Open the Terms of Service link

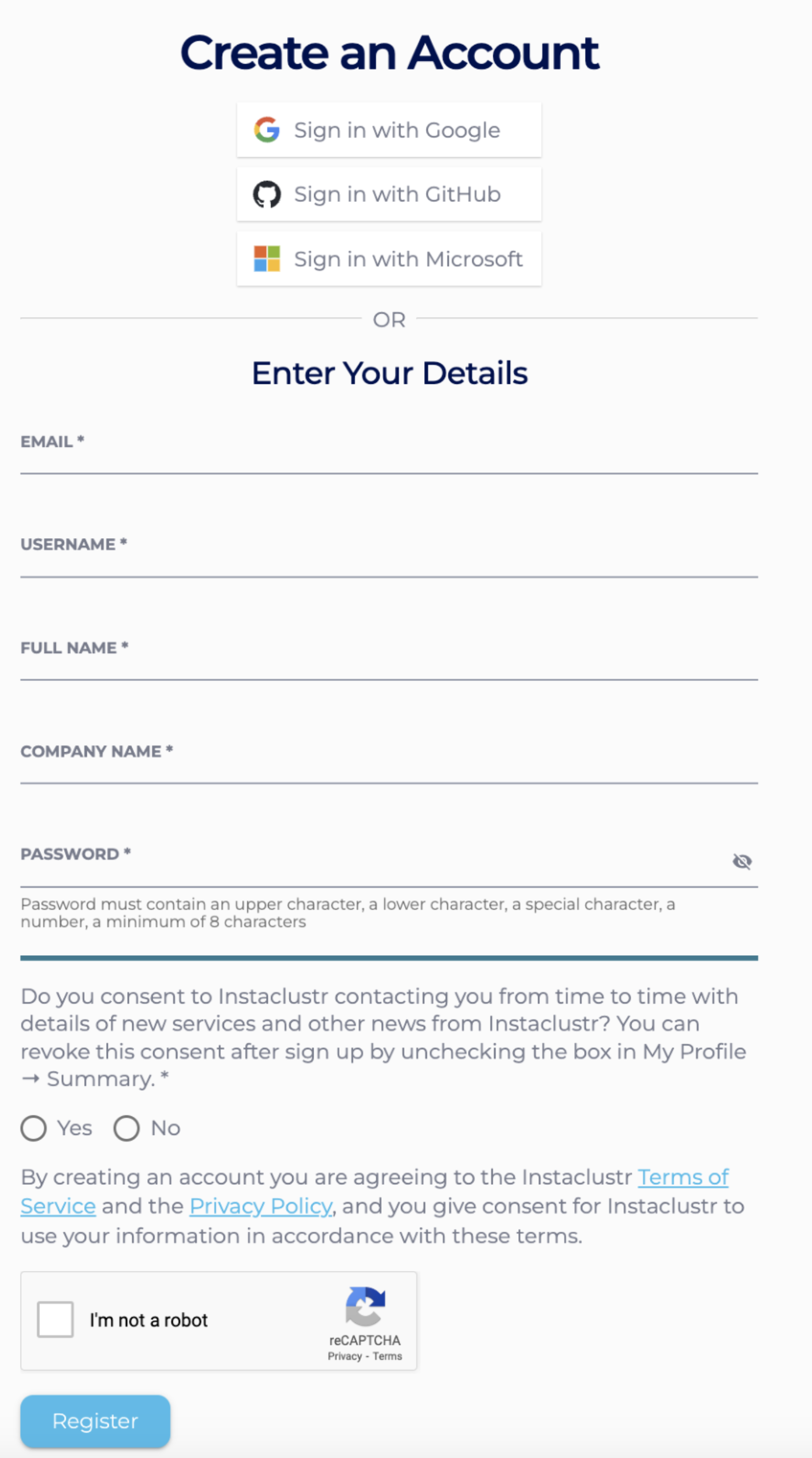coord(683,1177)
